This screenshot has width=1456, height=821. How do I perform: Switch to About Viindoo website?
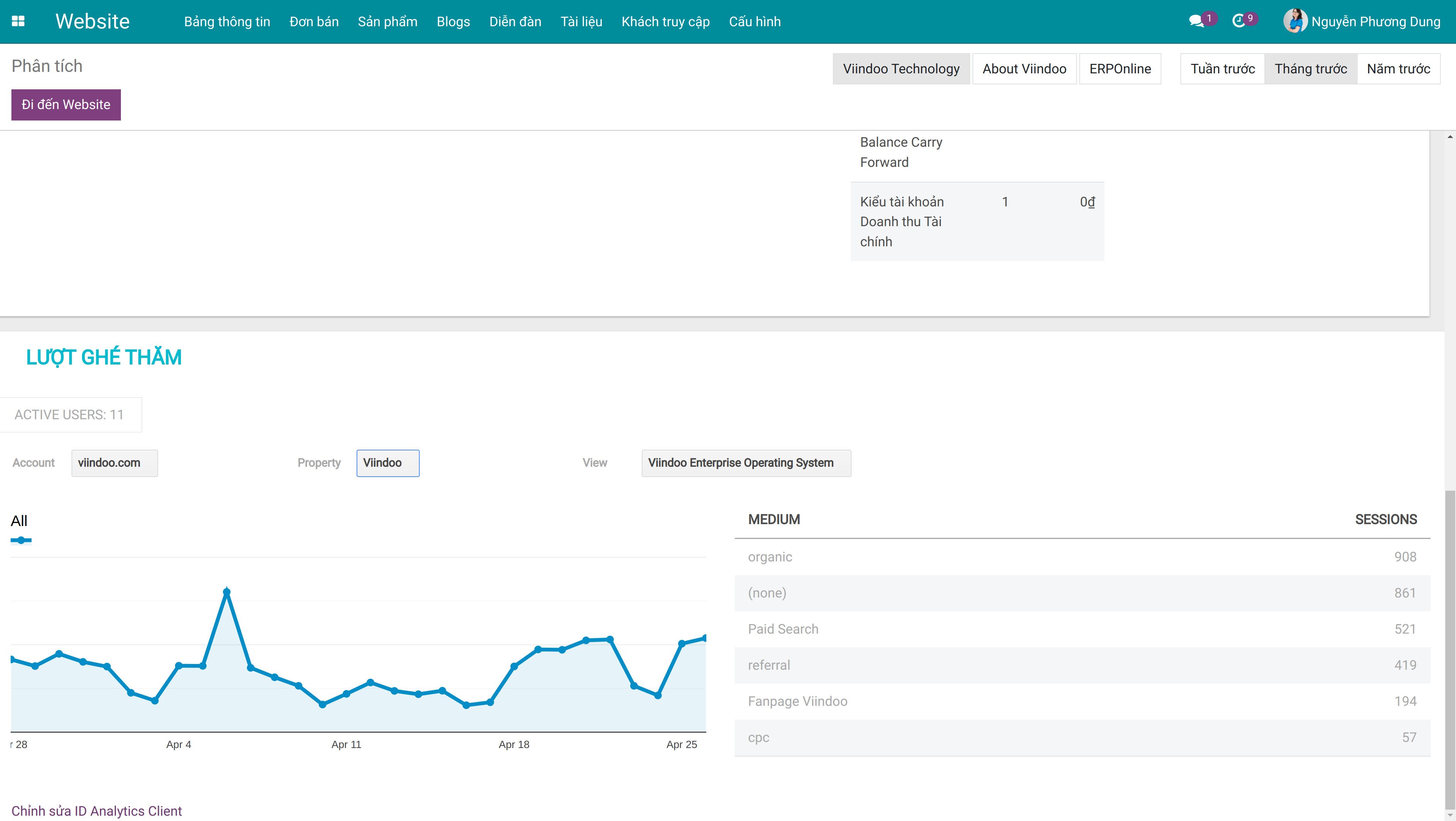[x=1024, y=69]
